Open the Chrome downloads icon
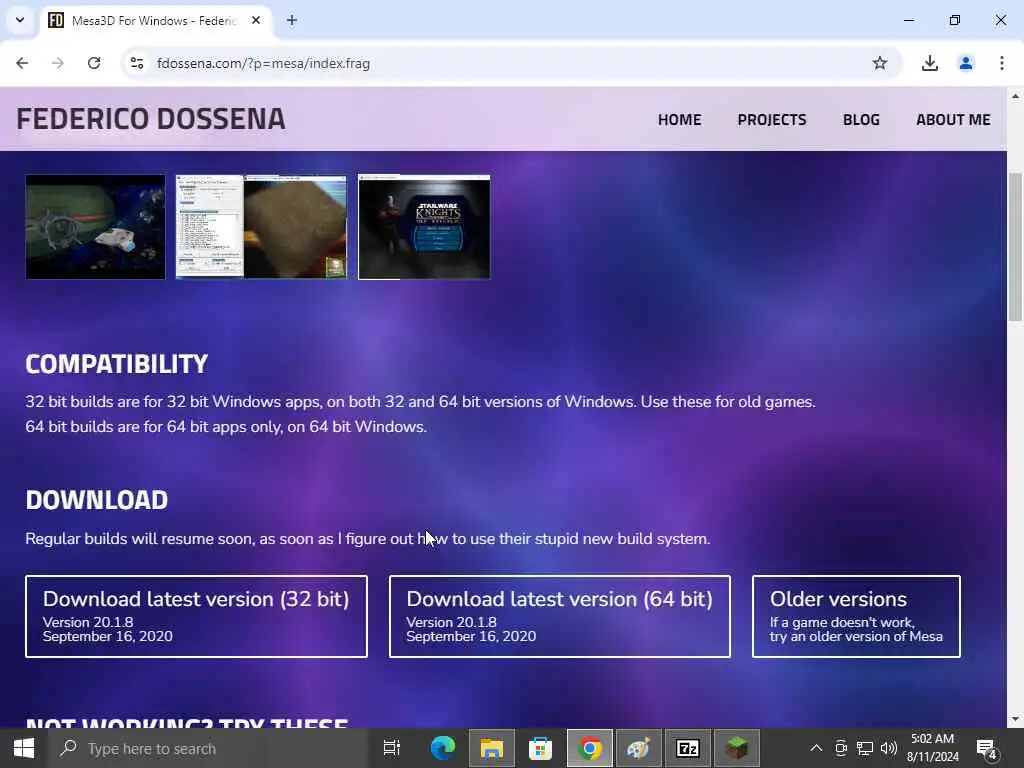Screen dimensions: 1024x768 point(929,63)
